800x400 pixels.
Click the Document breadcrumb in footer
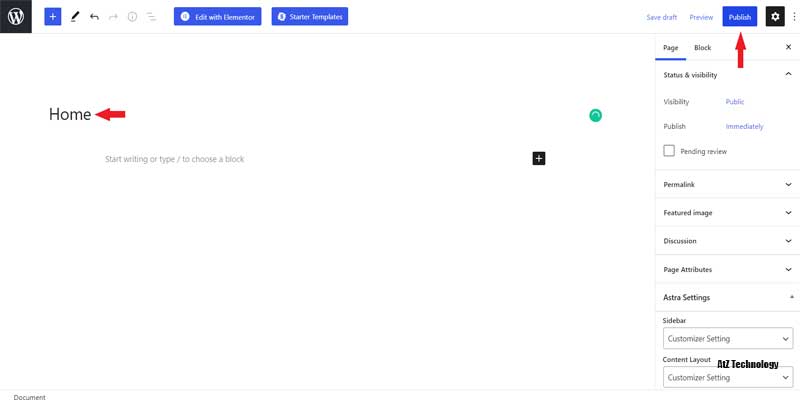click(30, 396)
